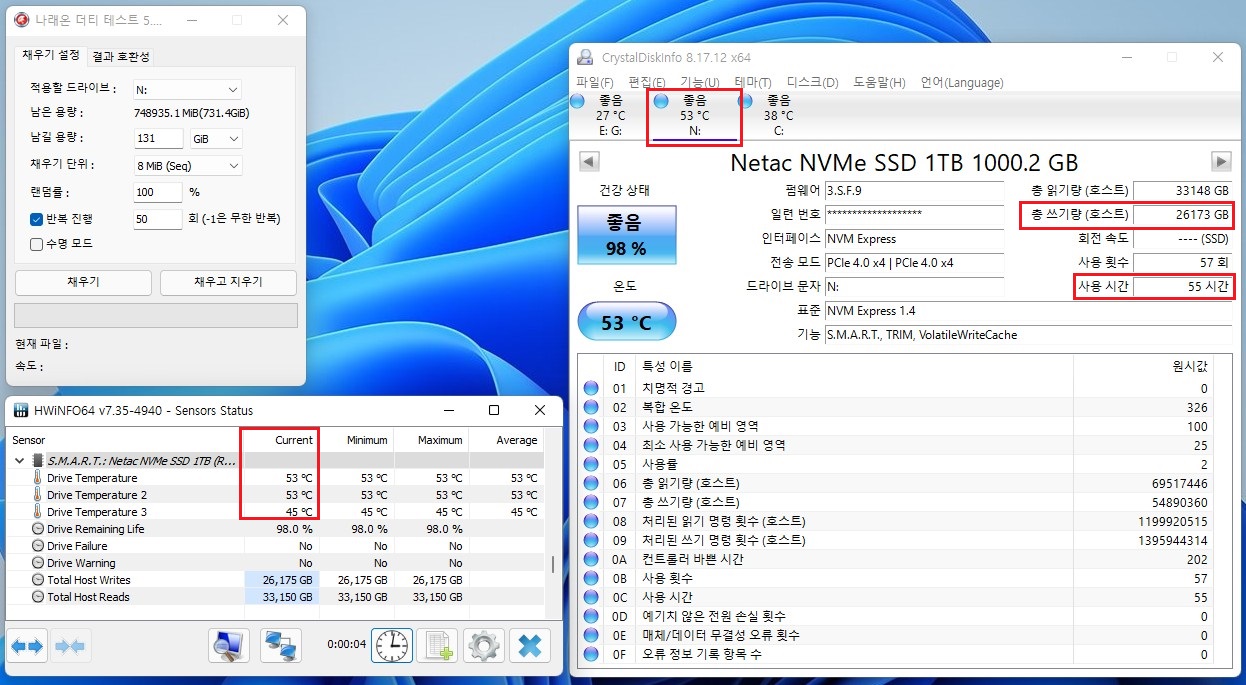Image resolution: width=1246 pixels, height=685 pixels.
Task: Click icon beside Drive Remaining Life
Action: click(38, 529)
